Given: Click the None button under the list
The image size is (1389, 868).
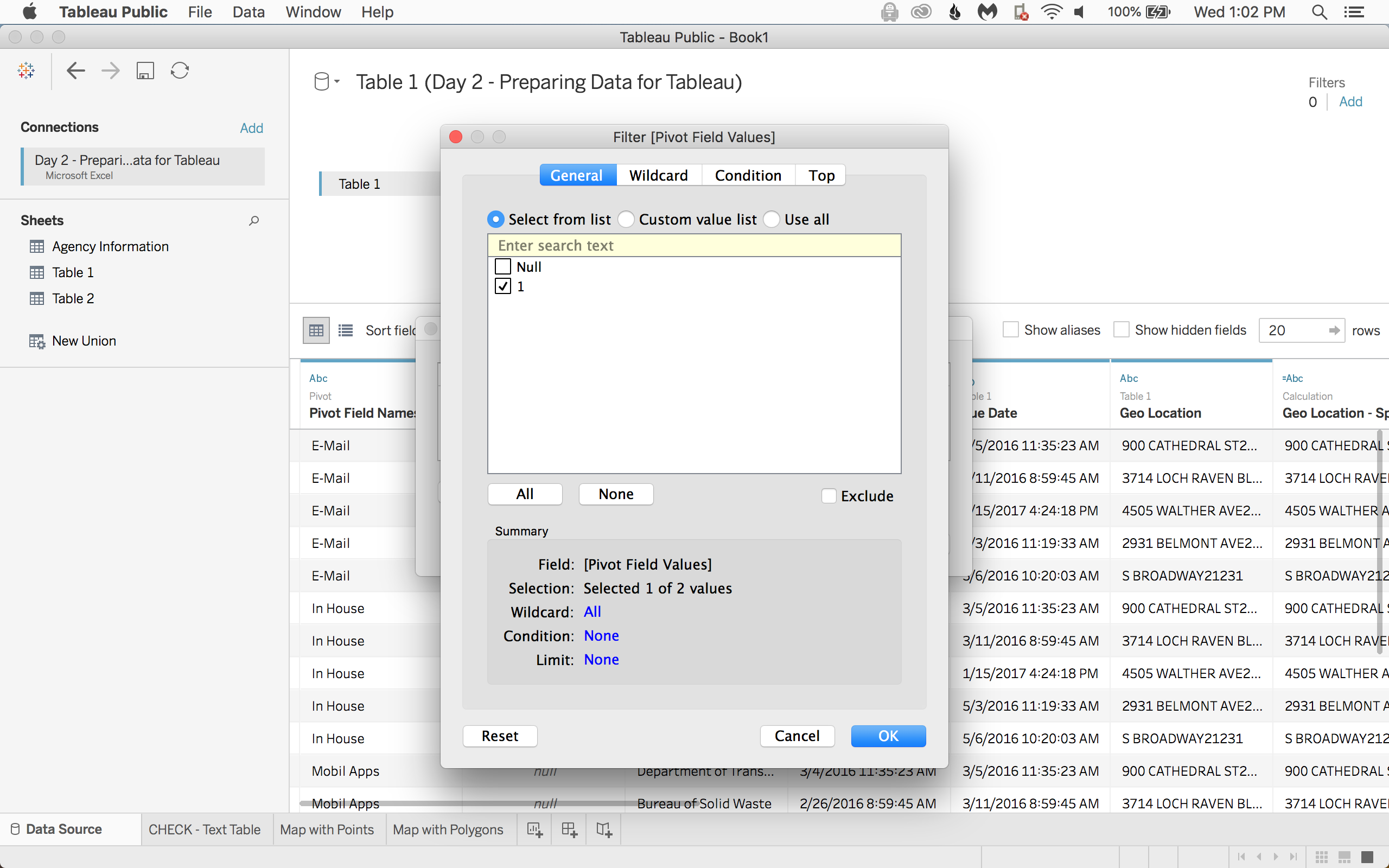Looking at the screenshot, I should 616,494.
